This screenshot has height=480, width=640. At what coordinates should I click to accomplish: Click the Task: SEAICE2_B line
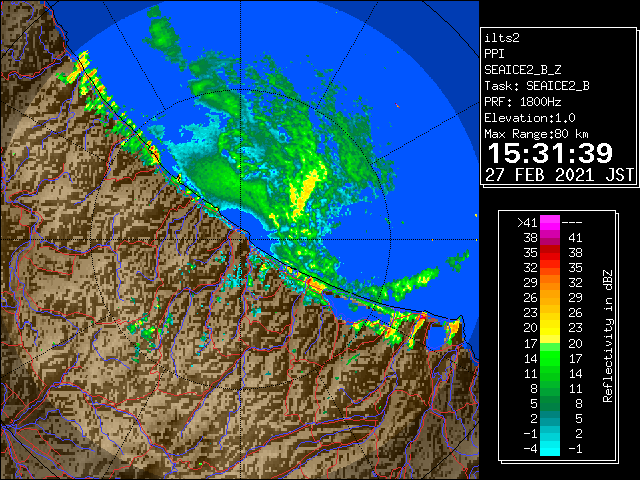pyautogui.click(x=537, y=86)
